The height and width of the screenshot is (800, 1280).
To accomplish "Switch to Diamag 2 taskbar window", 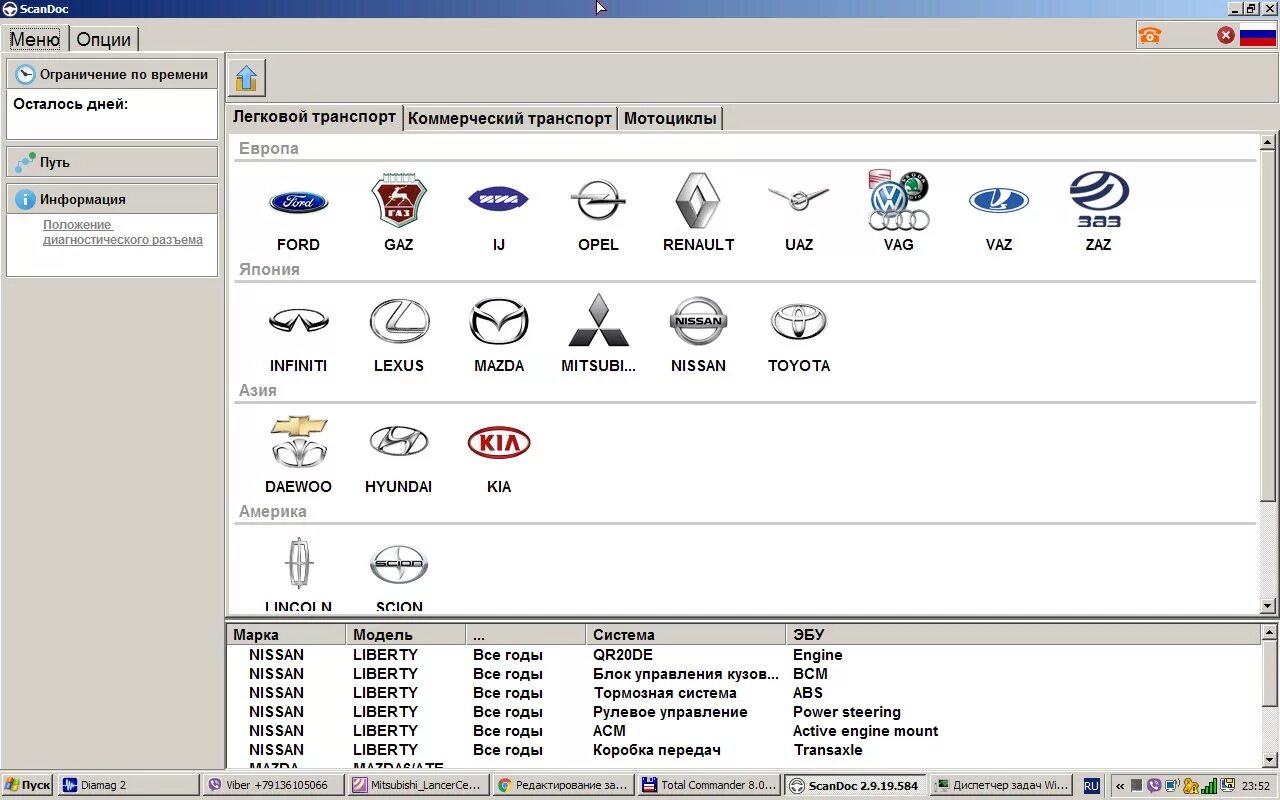I will (128, 785).
